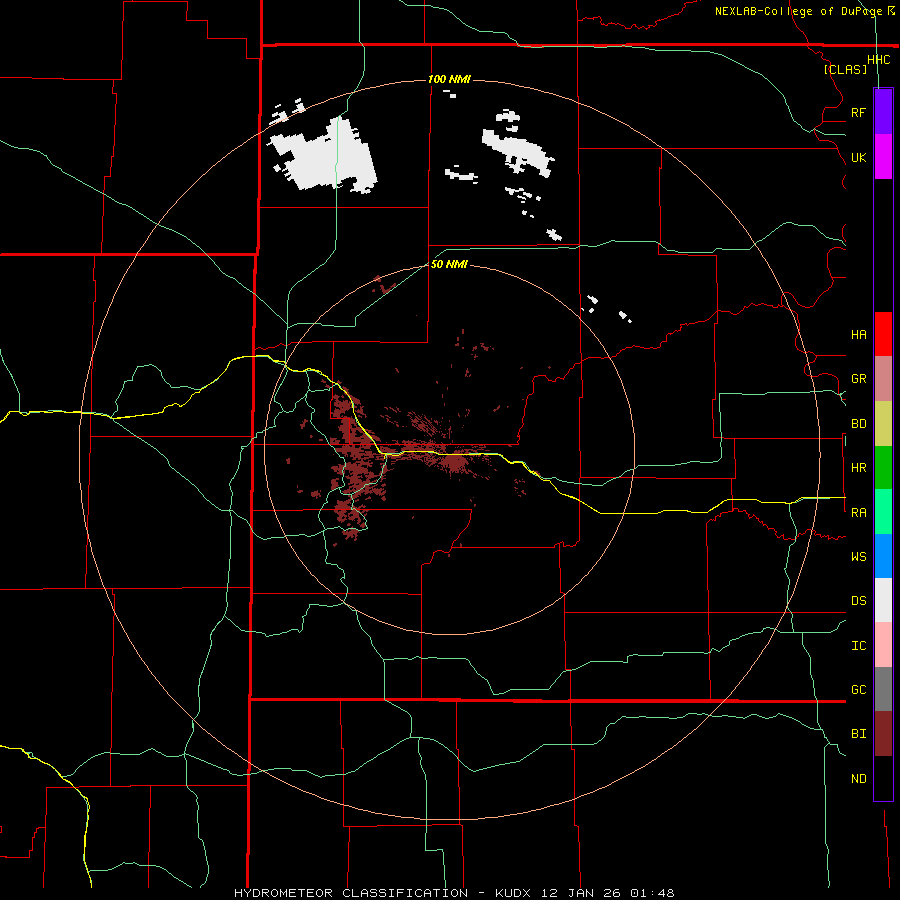Click the BI dark red swatch
This screenshot has width=900, height=900.
coord(883,734)
